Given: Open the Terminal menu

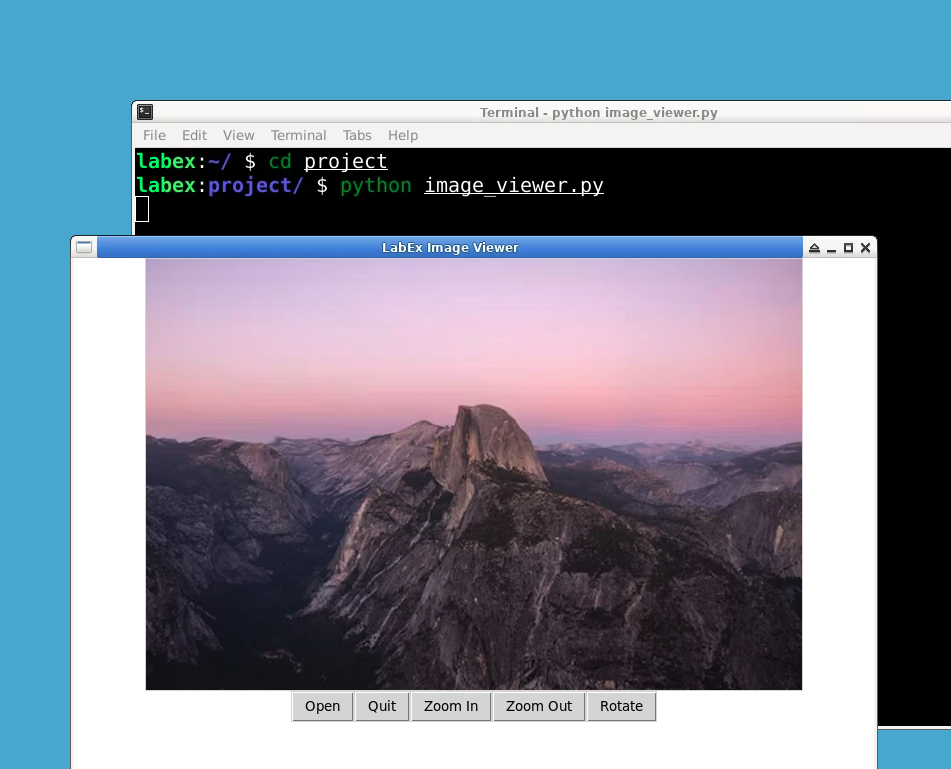Looking at the screenshot, I should [x=298, y=135].
